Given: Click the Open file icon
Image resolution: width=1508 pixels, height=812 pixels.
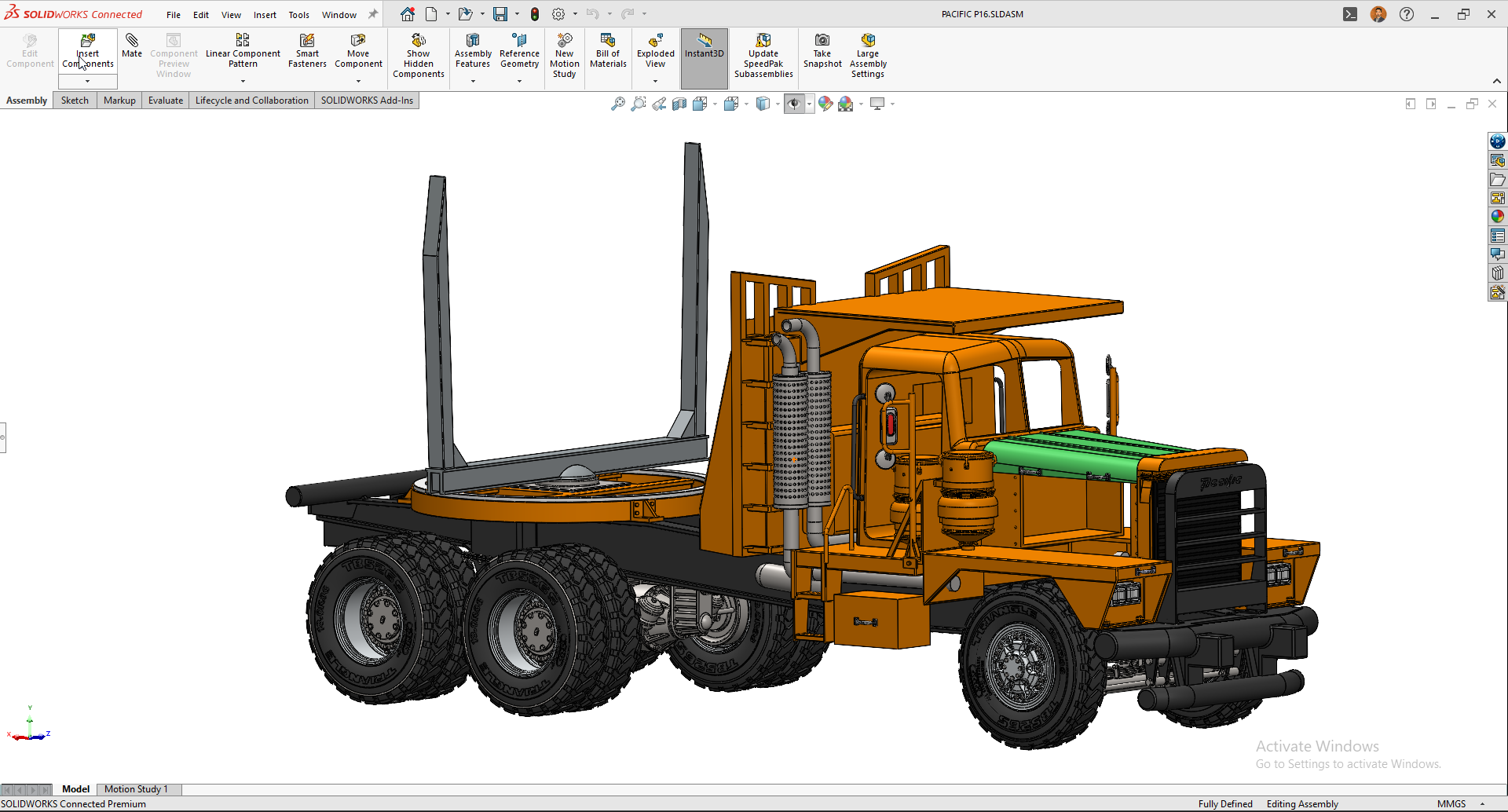Looking at the screenshot, I should [466, 14].
